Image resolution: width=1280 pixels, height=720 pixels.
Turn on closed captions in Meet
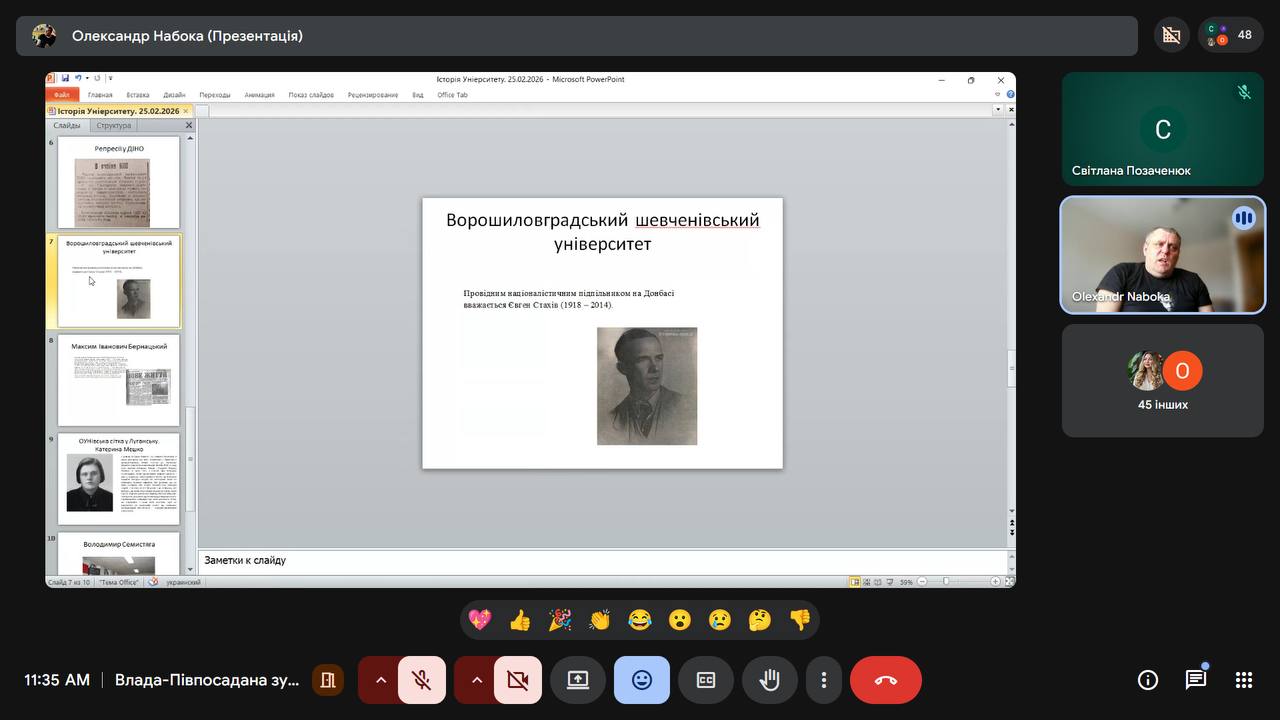[x=706, y=679]
